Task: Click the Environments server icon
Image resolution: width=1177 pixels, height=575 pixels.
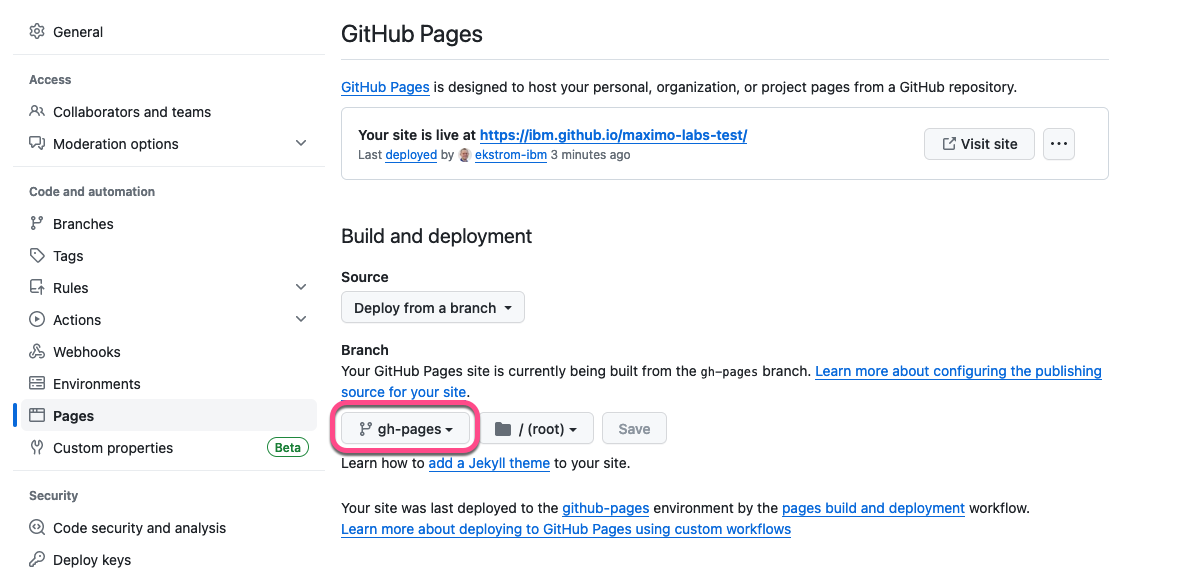Action: point(37,384)
